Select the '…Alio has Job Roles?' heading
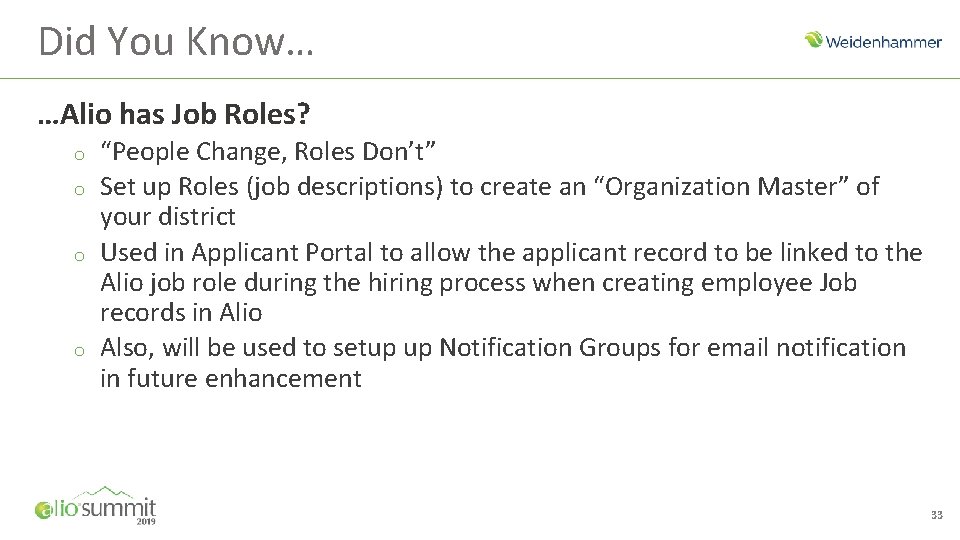This screenshot has height=540, width=960. click(172, 116)
